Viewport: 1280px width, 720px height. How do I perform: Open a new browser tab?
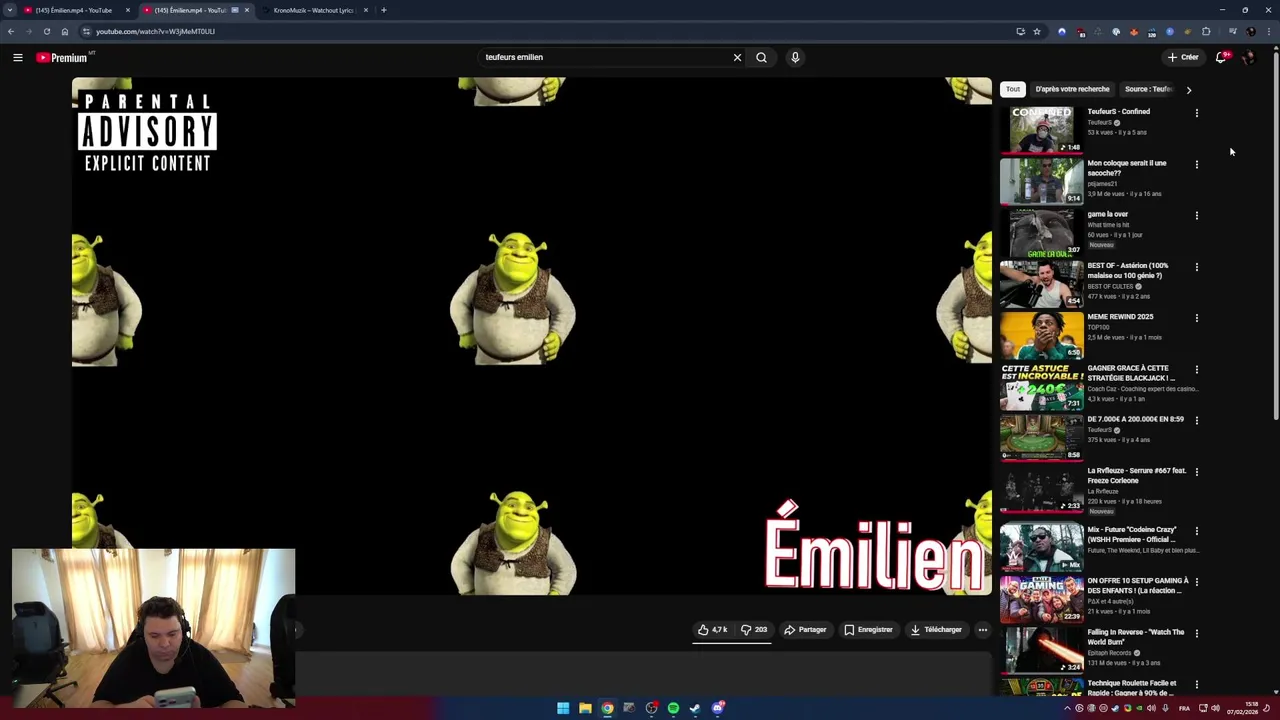click(x=383, y=10)
